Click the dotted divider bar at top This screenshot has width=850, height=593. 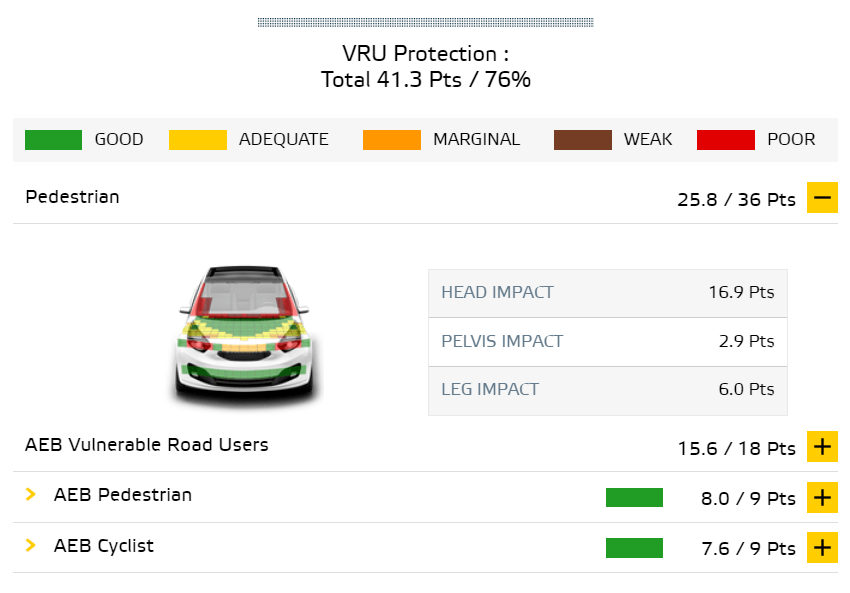[426, 22]
